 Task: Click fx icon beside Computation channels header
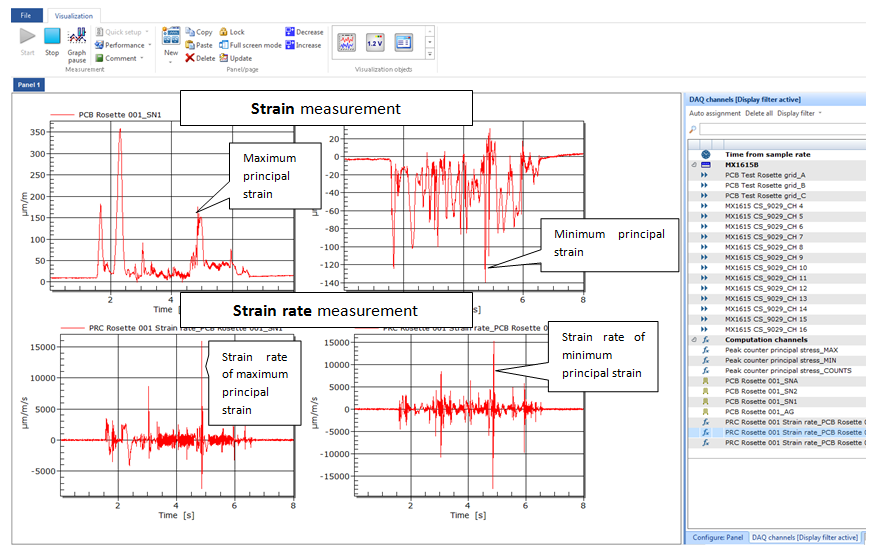click(x=706, y=340)
